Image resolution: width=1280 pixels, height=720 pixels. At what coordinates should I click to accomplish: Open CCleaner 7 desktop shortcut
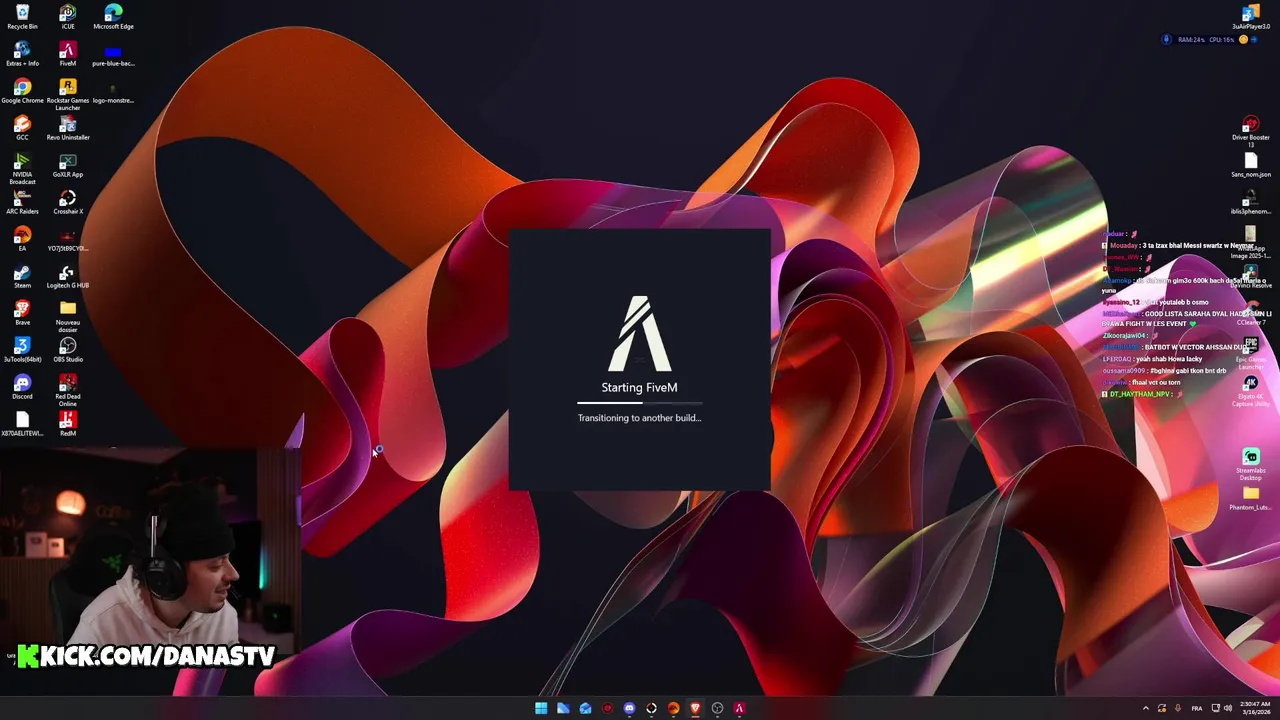[x=1250, y=313]
